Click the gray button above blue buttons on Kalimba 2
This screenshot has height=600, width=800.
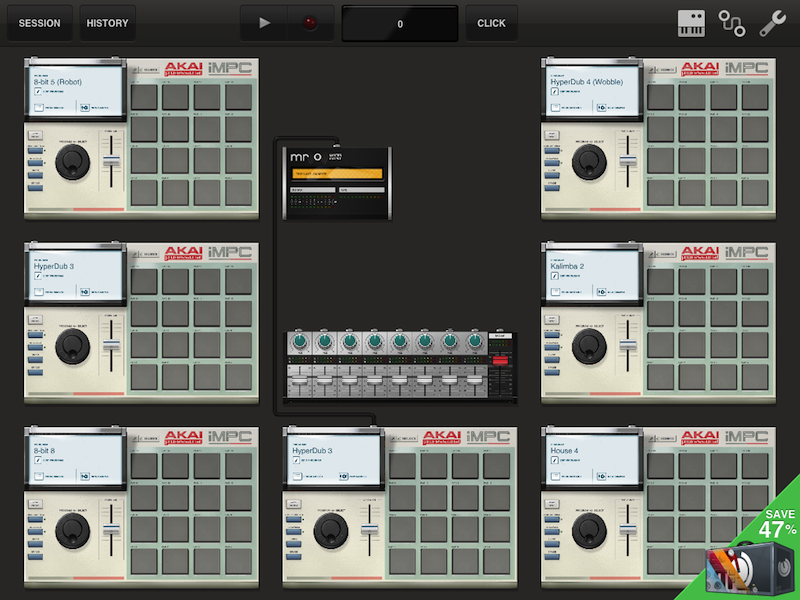click(x=552, y=319)
